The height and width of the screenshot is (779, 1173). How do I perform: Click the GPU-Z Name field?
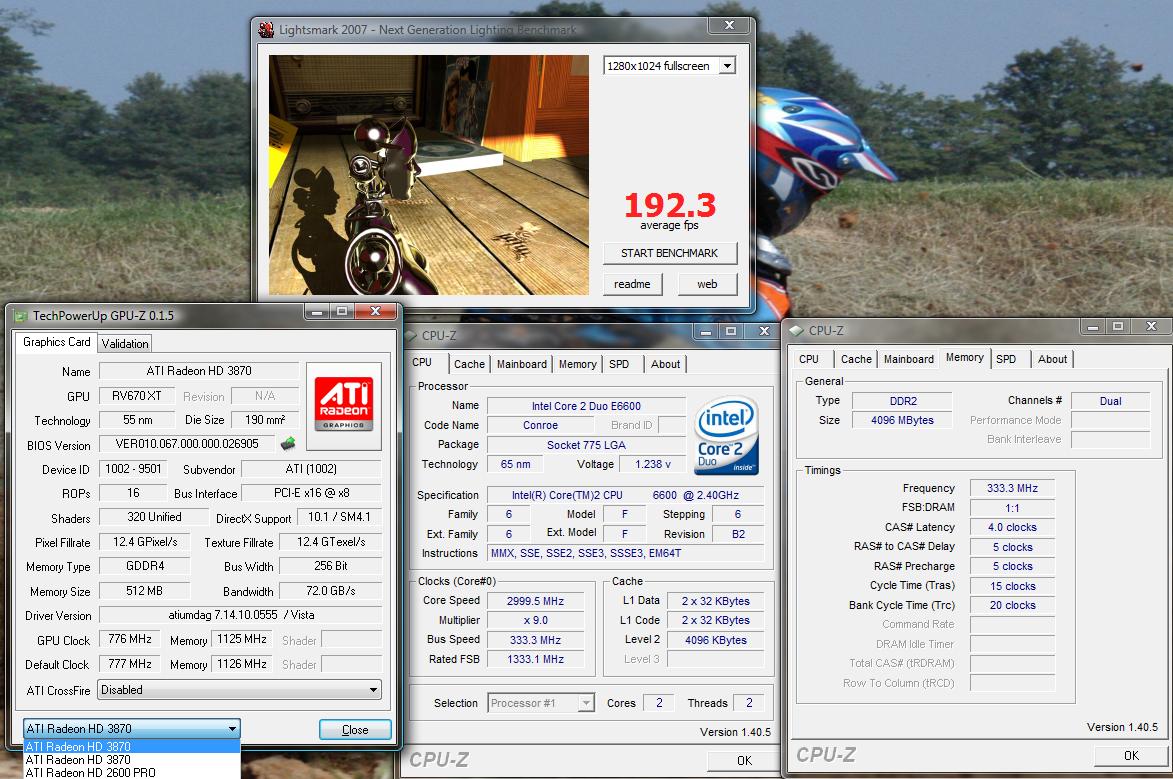coord(199,371)
